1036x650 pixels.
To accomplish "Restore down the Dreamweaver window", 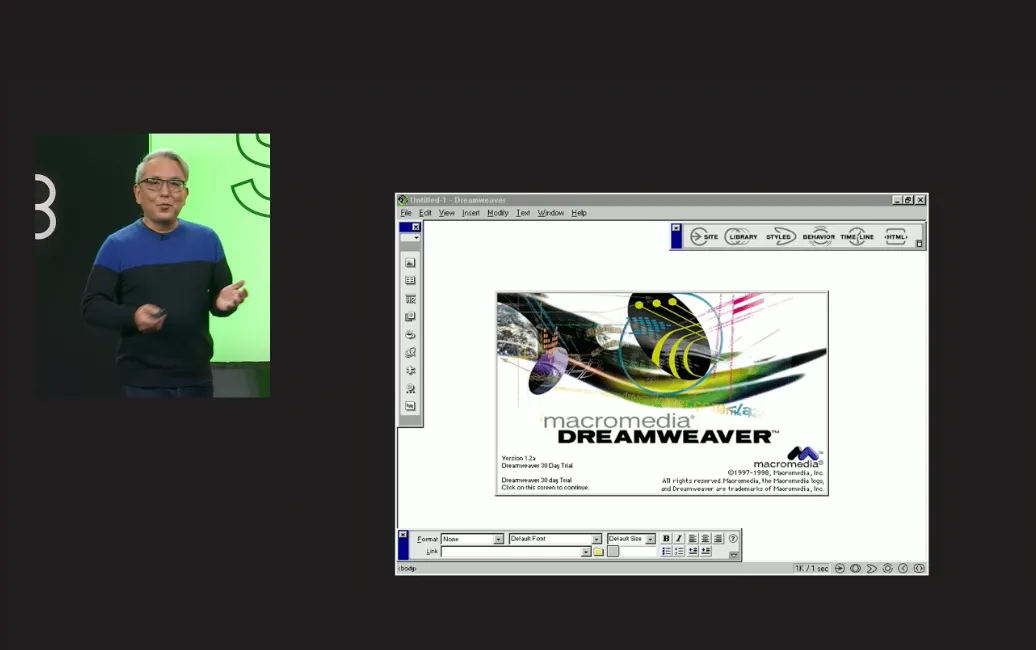I will tap(908, 199).
